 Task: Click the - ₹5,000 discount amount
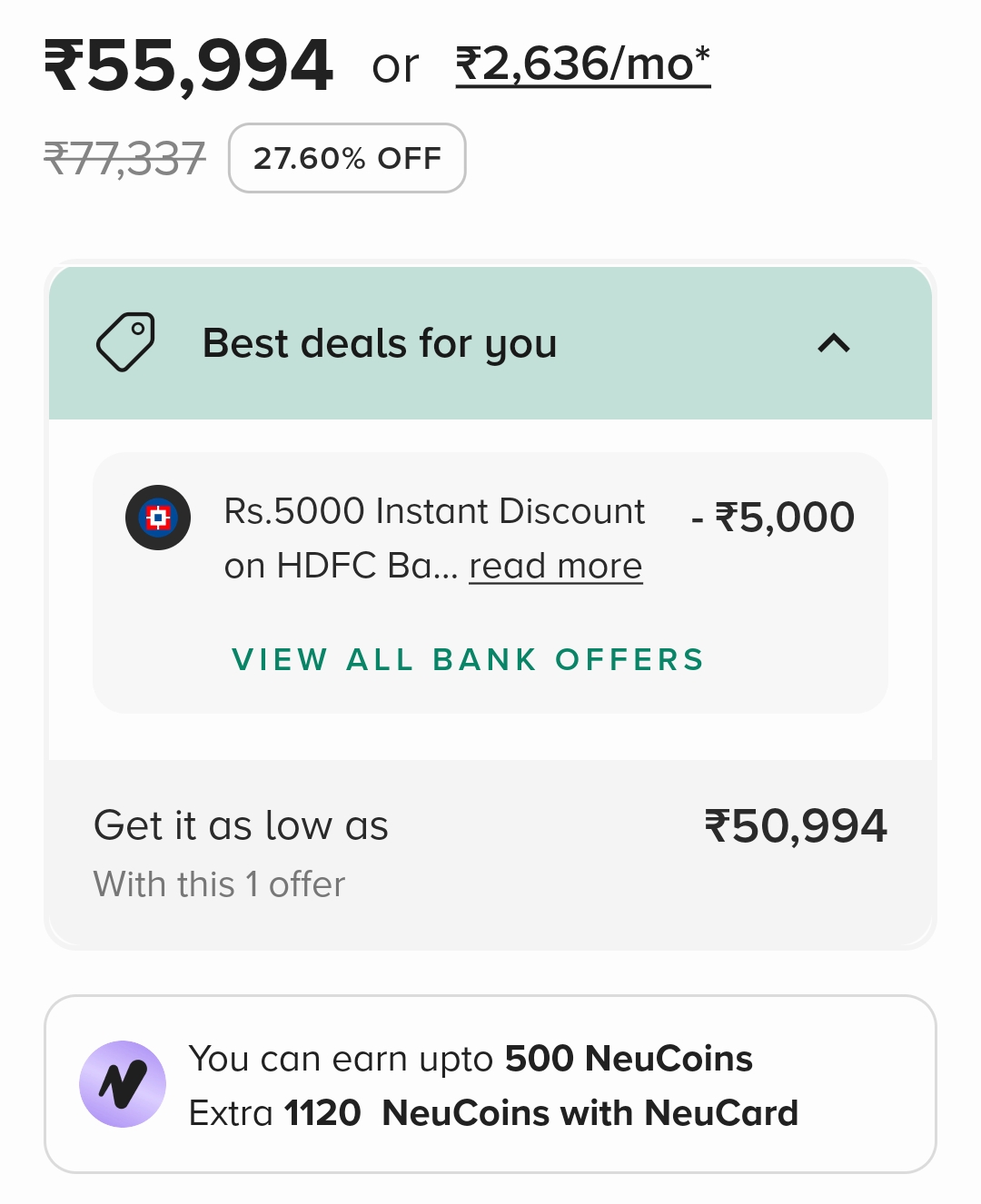click(773, 518)
